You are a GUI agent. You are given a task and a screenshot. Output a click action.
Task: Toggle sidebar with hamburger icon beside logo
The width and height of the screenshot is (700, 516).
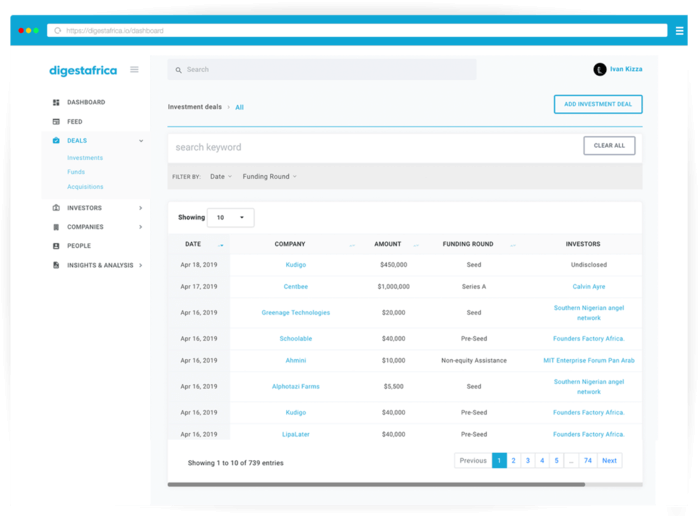pyautogui.click(x=134, y=70)
